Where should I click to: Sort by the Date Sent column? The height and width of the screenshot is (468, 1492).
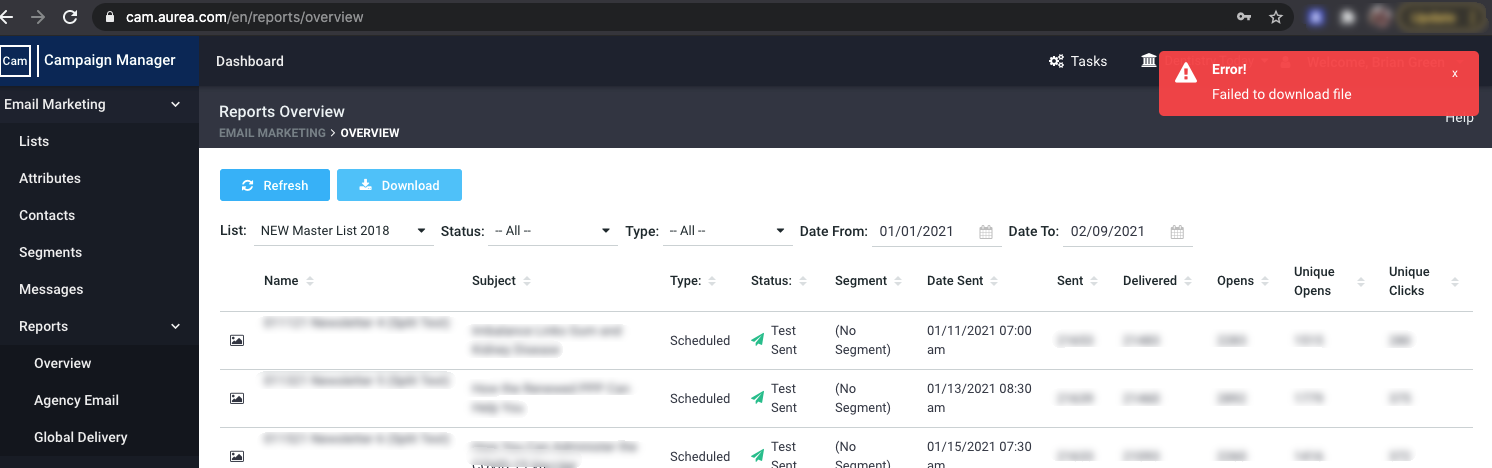pos(962,281)
